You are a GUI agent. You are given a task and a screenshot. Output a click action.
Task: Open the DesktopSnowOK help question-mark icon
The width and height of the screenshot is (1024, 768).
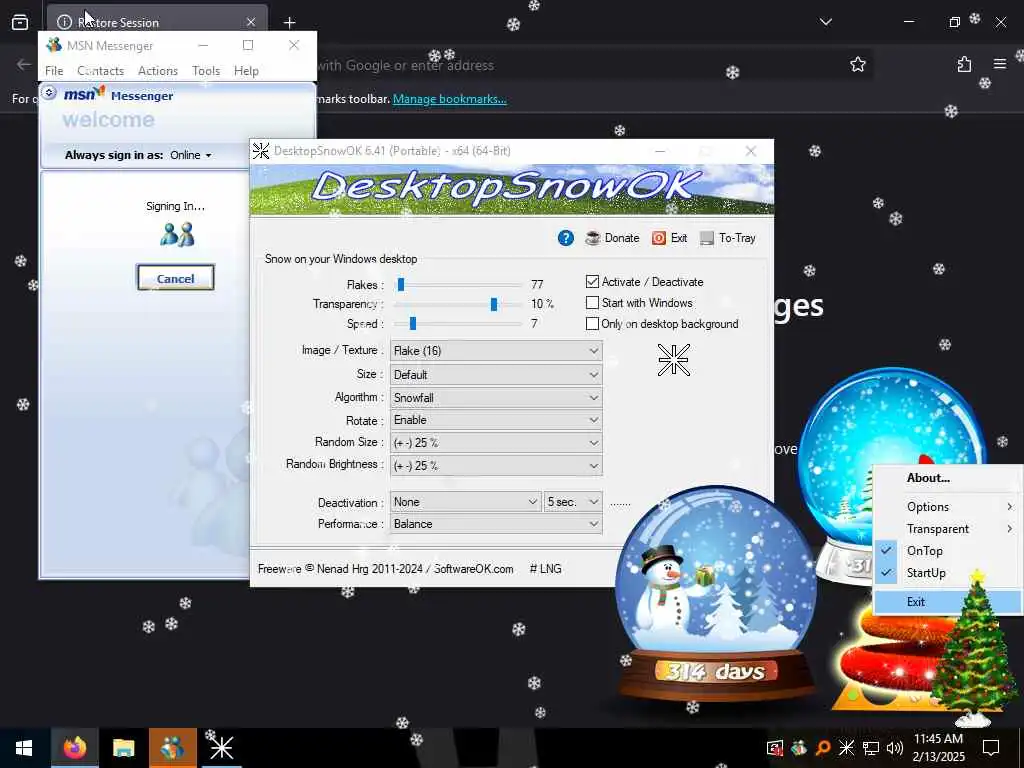566,238
